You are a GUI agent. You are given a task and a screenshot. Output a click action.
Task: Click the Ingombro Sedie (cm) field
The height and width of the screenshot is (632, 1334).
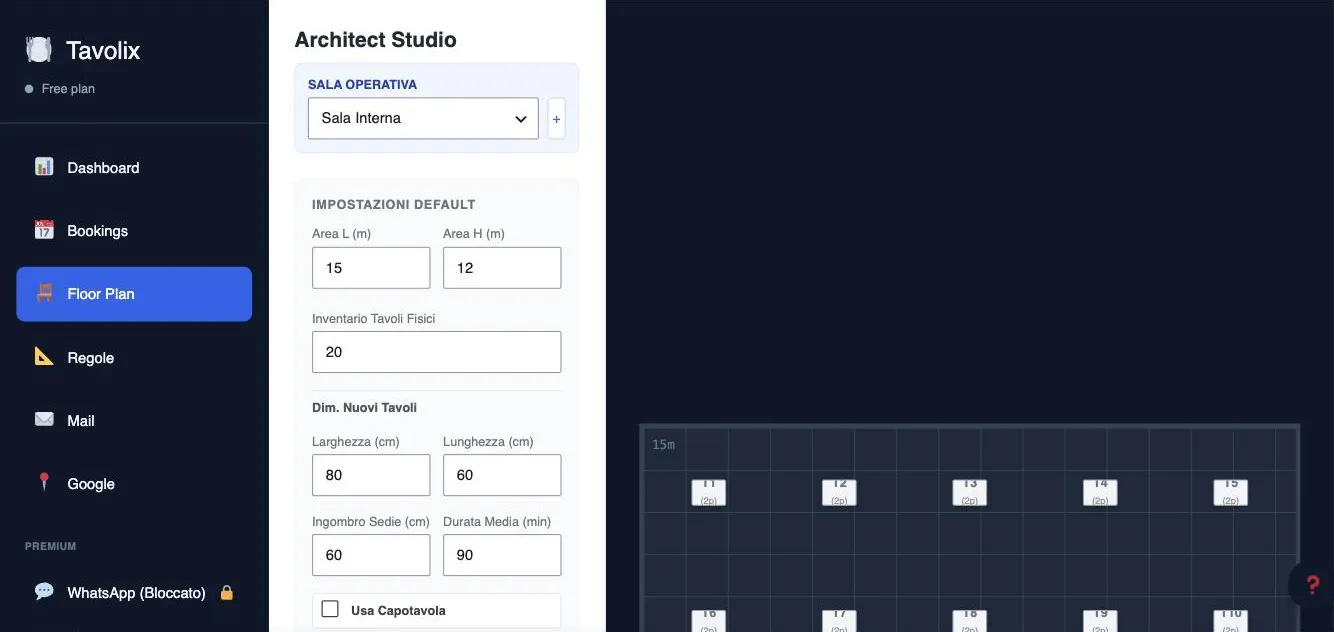pos(371,555)
